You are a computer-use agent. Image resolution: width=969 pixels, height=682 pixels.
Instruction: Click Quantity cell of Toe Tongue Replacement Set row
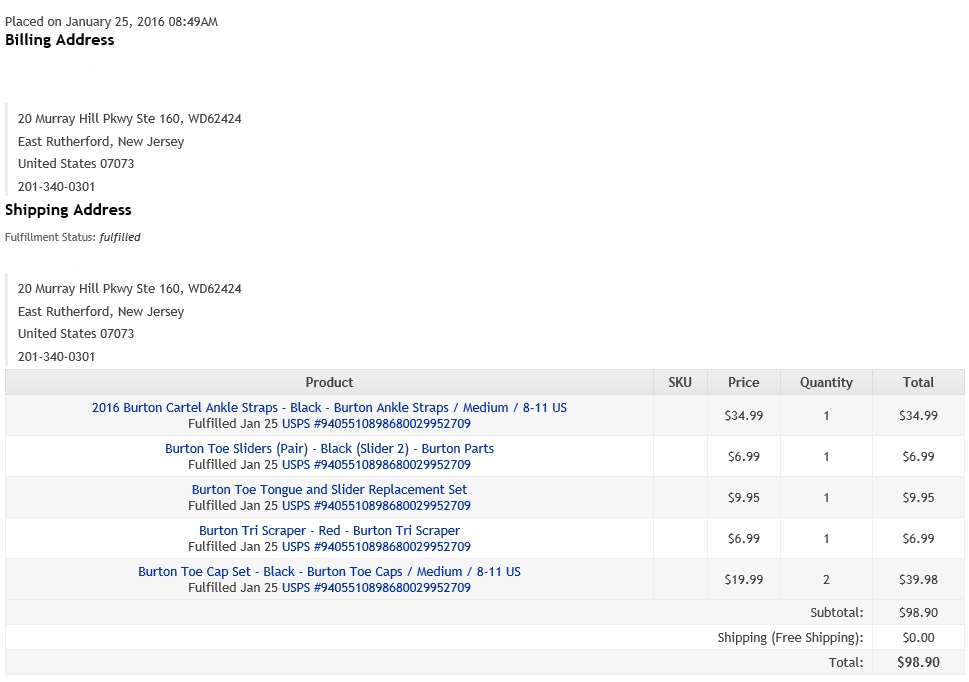(x=826, y=497)
